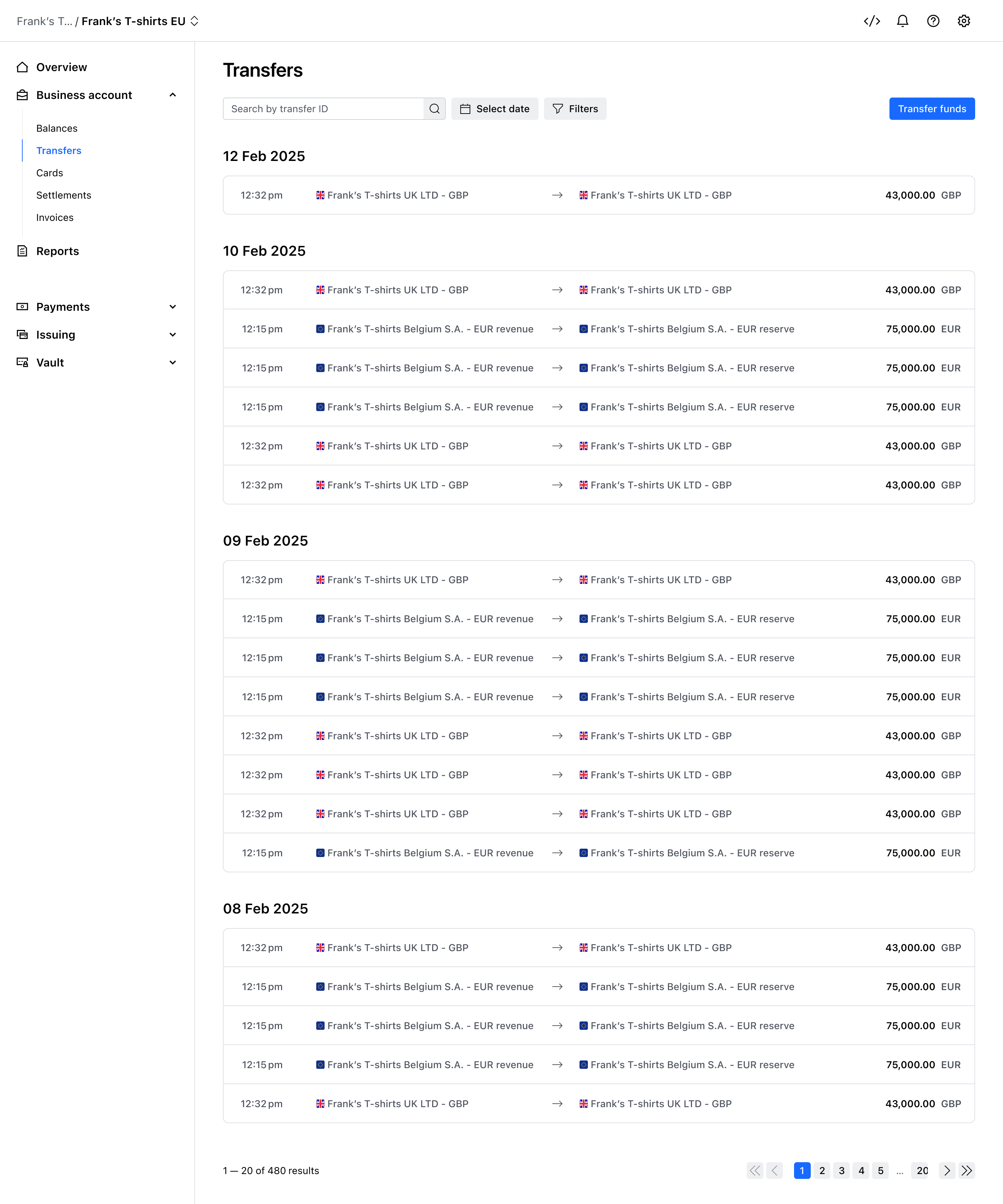
Task: Open Cards sub-menu item
Action: (x=49, y=173)
